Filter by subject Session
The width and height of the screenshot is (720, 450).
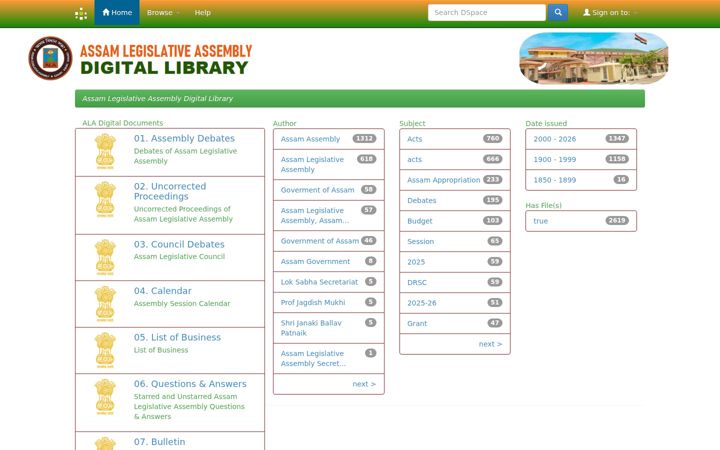(x=421, y=241)
